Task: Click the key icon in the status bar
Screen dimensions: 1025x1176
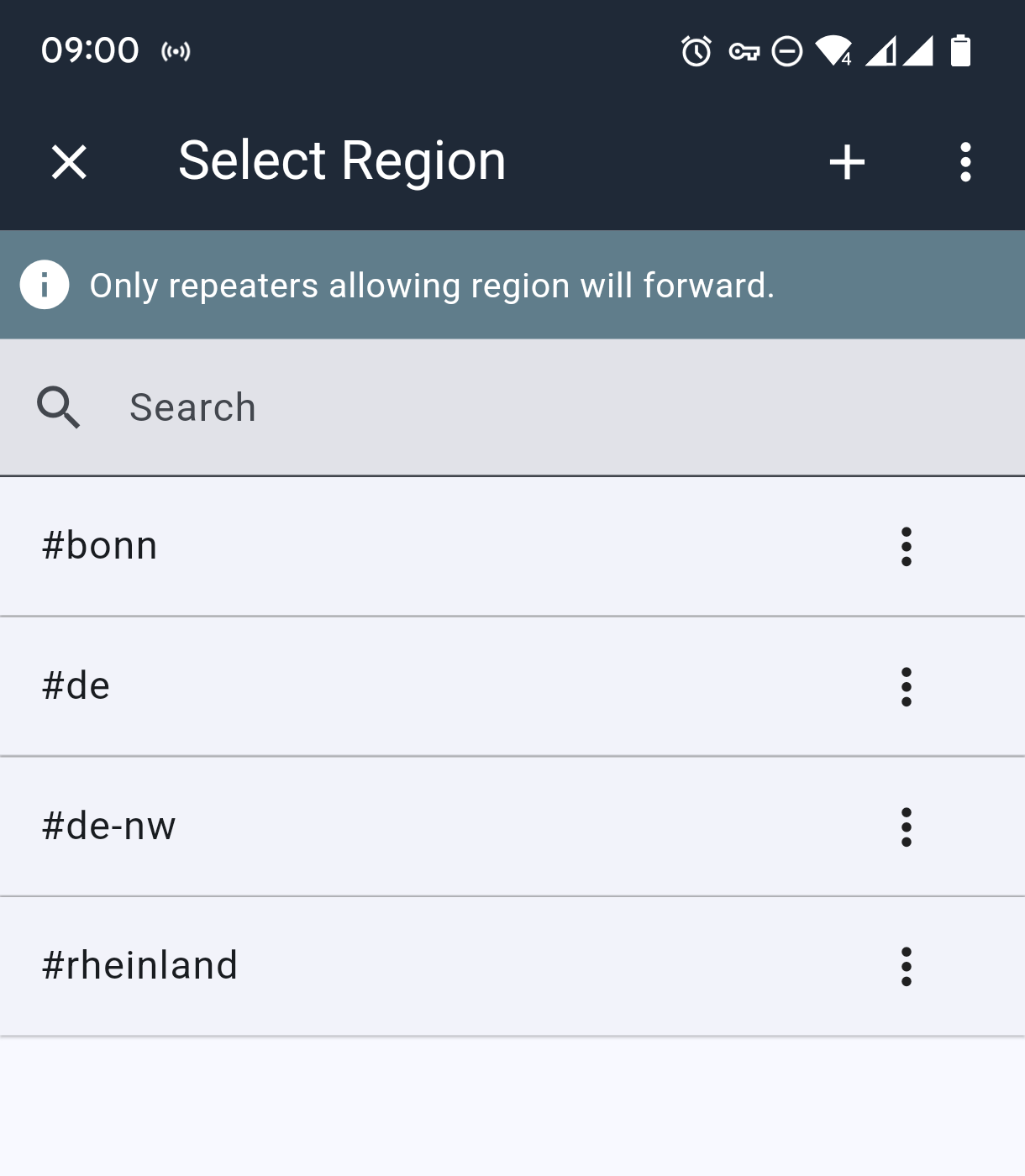Action: point(744,53)
